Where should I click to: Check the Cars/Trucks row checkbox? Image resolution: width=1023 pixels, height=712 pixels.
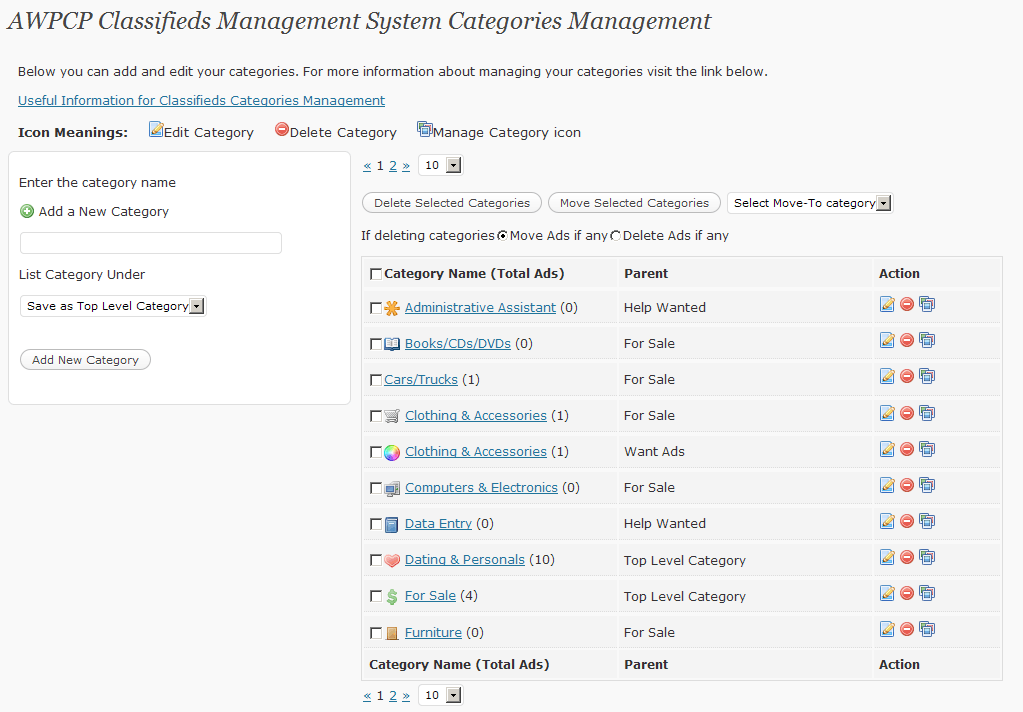coord(376,380)
